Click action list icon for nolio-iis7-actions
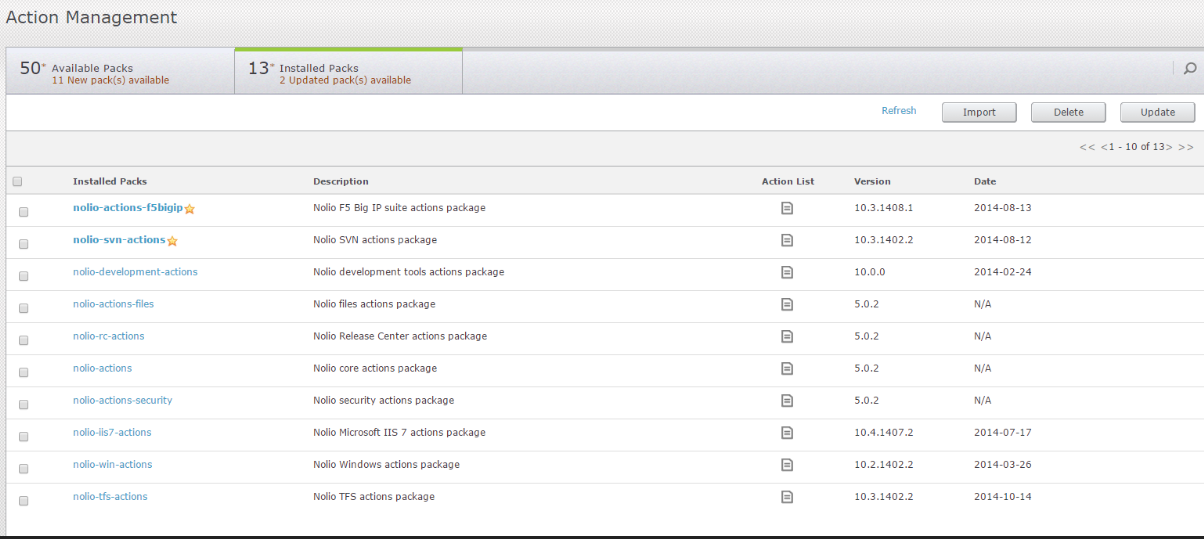 coord(787,432)
